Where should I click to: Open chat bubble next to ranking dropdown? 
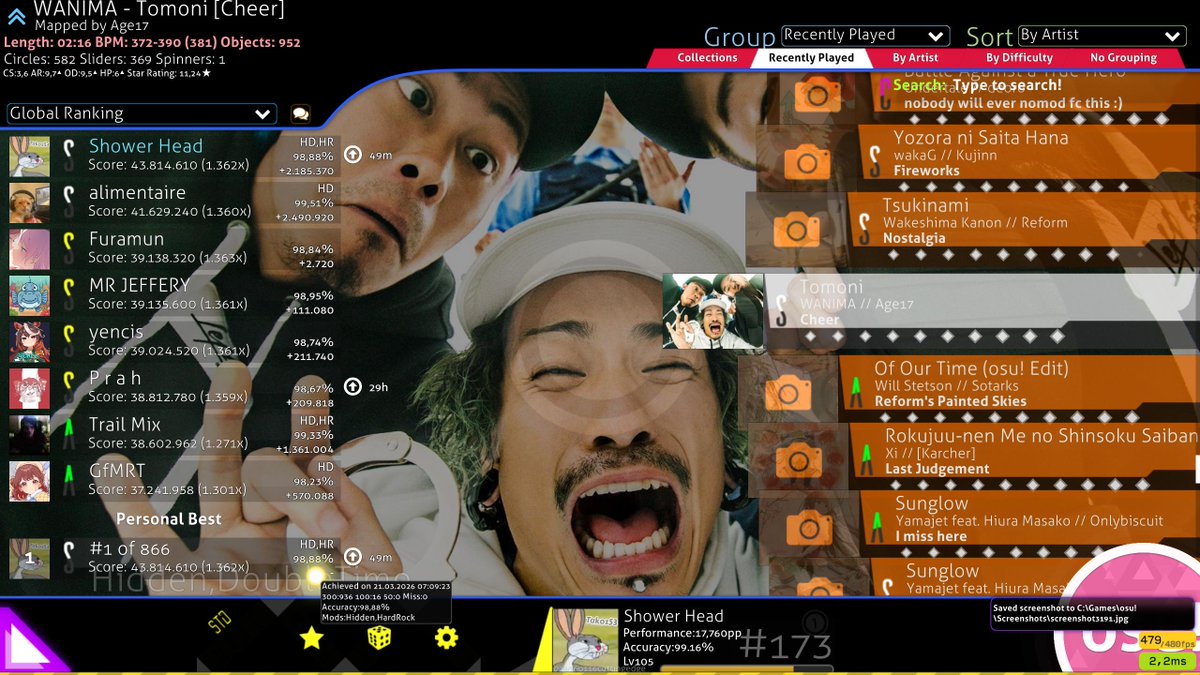pos(300,114)
